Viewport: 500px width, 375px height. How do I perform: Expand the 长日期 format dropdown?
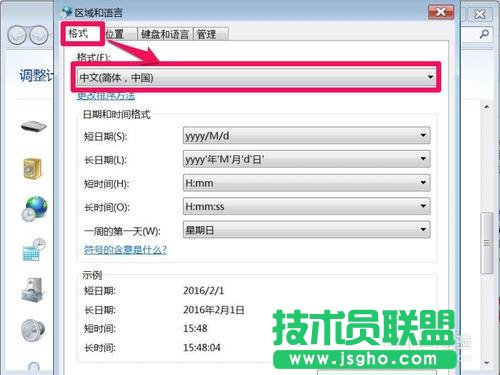click(x=306, y=159)
